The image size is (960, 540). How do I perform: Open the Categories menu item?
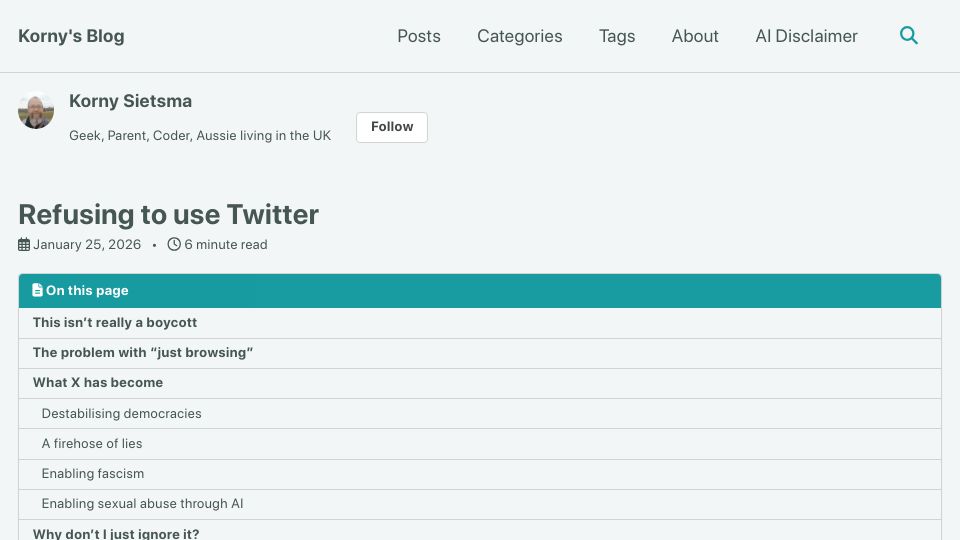coord(520,36)
